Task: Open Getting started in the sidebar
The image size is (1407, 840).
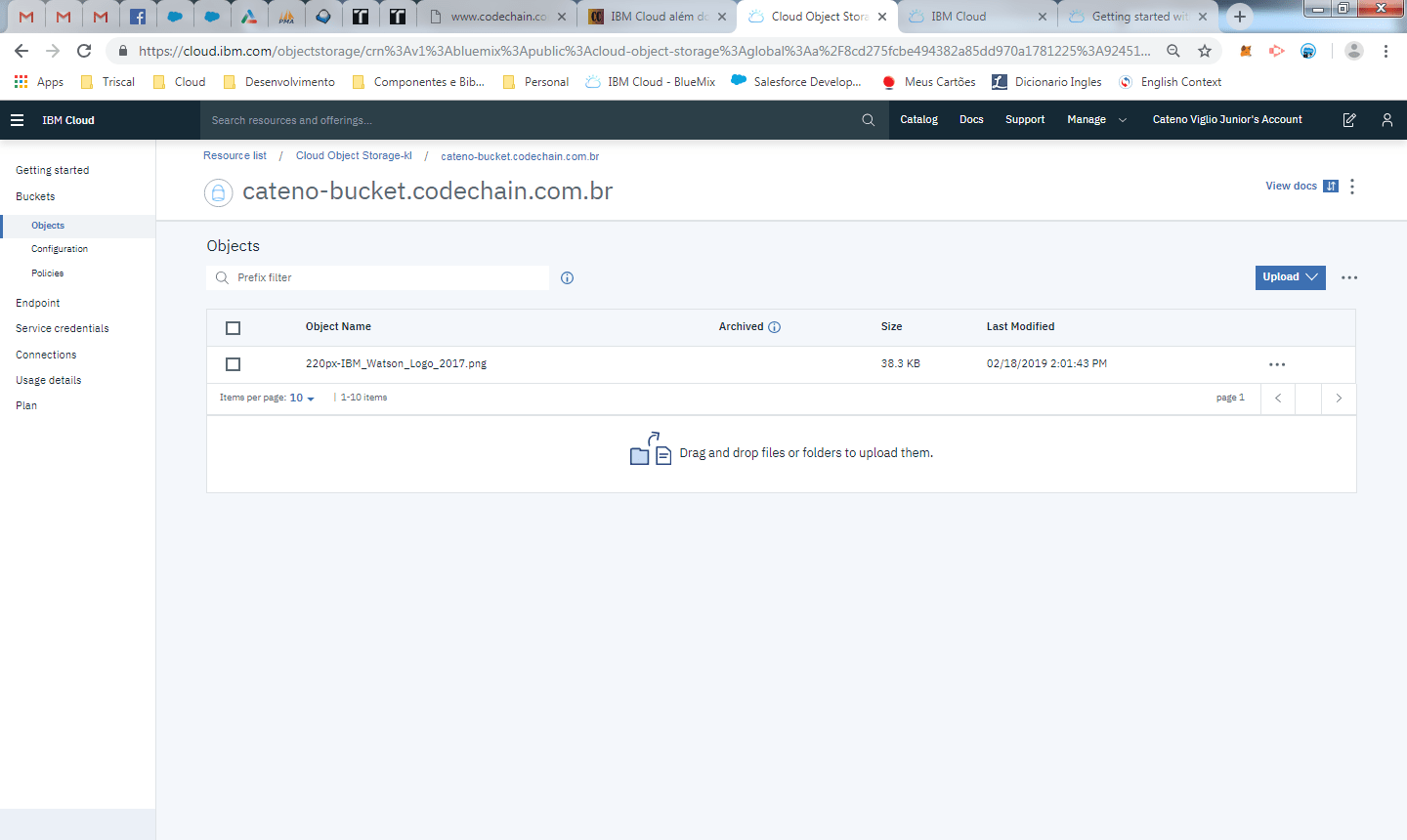Action: click(53, 170)
